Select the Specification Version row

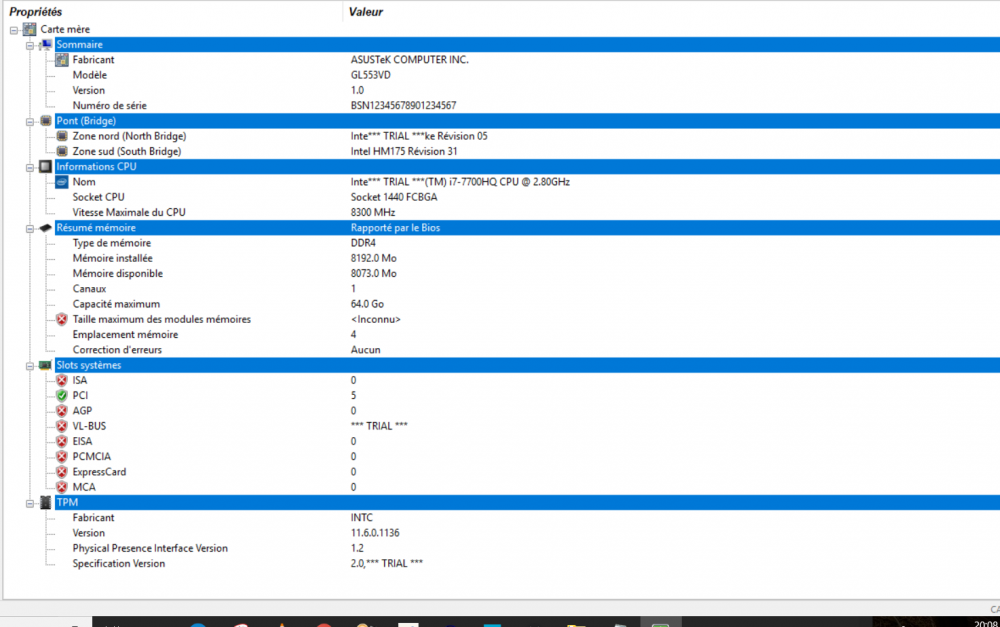coord(119,564)
